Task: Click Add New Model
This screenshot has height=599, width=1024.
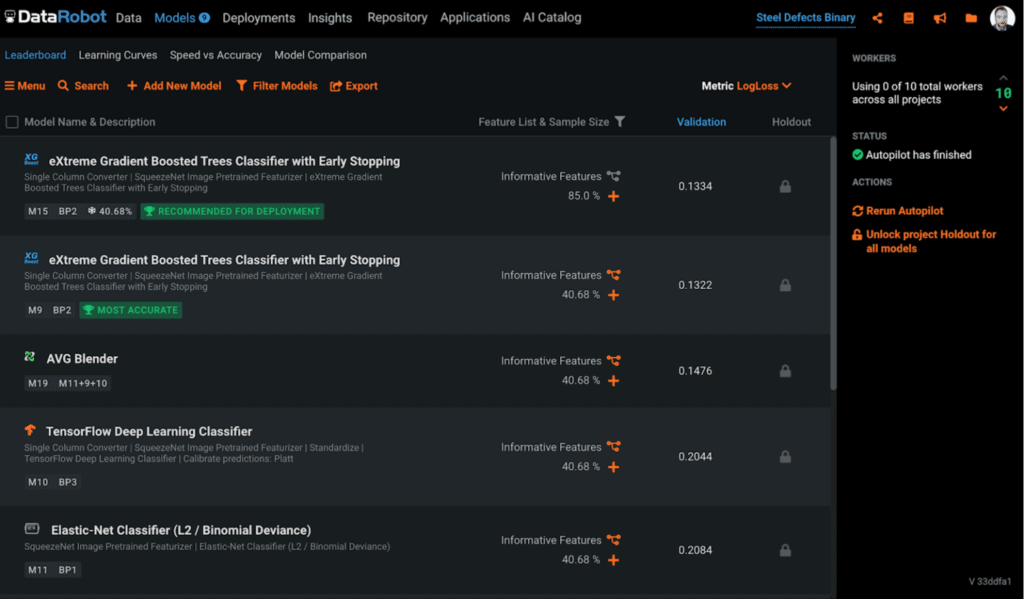Action: [x=174, y=86]
